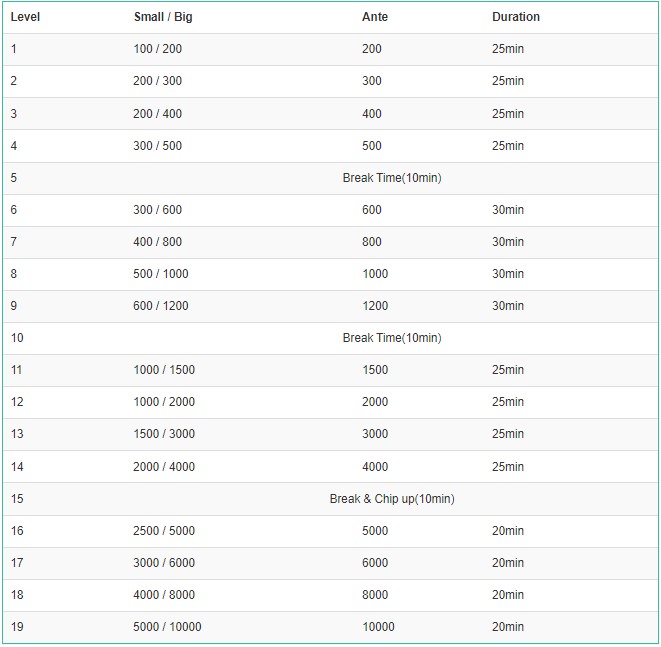
Task: Click the ante value 8000 in level 18
Action: (x=375, y=595)
